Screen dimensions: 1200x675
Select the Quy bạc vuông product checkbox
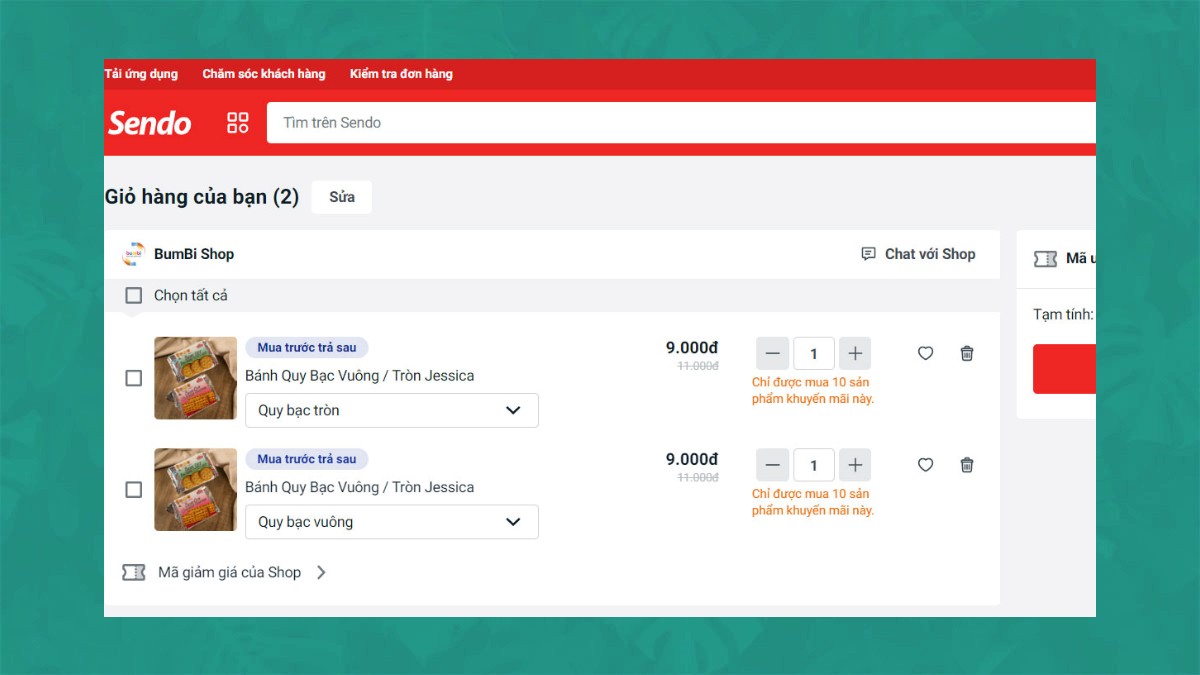click(133, 490)
